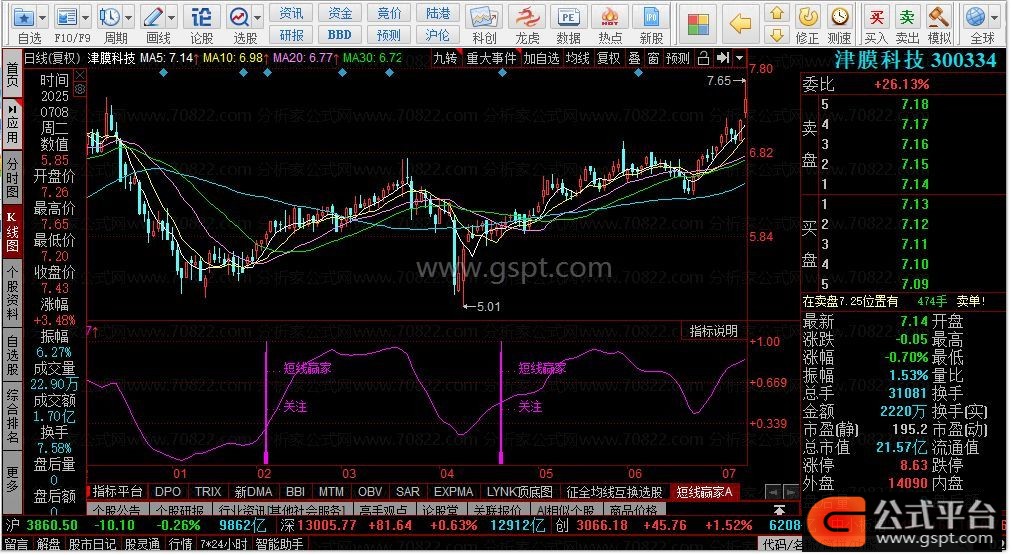Switch to 综合排名 sidebar tab
Image resolution: width=1012 pixels, height=555 pixels.
12,416
